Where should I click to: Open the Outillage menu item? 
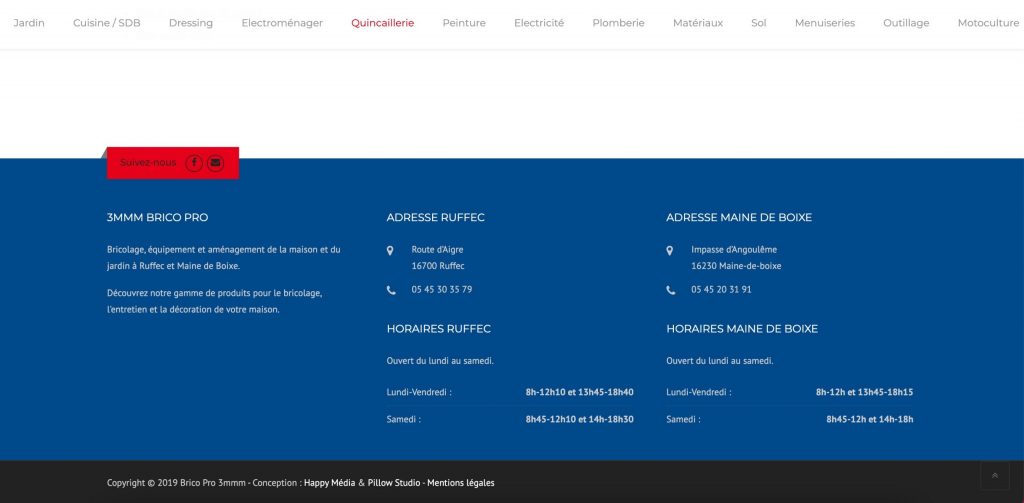[906, 23]
